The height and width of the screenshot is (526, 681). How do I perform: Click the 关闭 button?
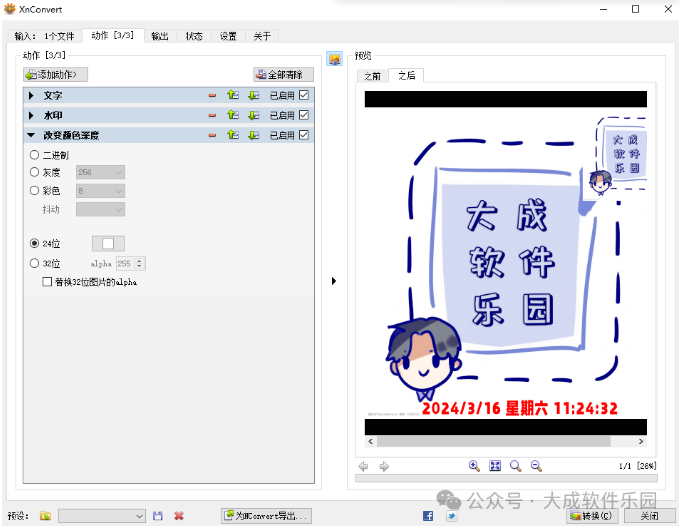650,516
